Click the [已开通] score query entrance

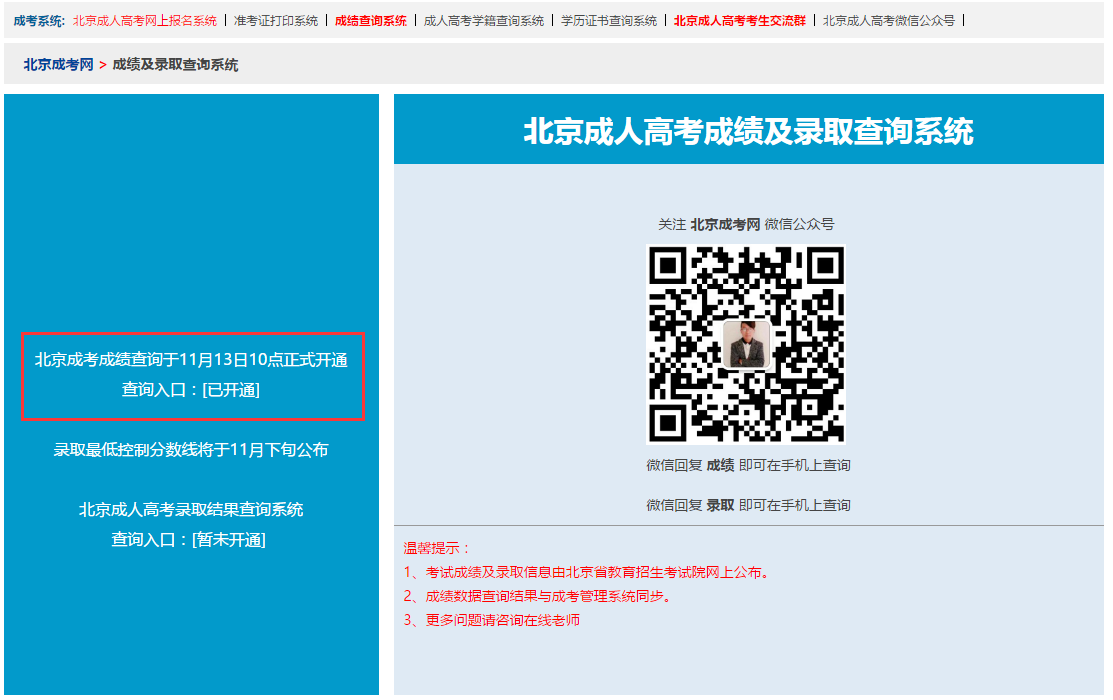(x=231, y=390)
